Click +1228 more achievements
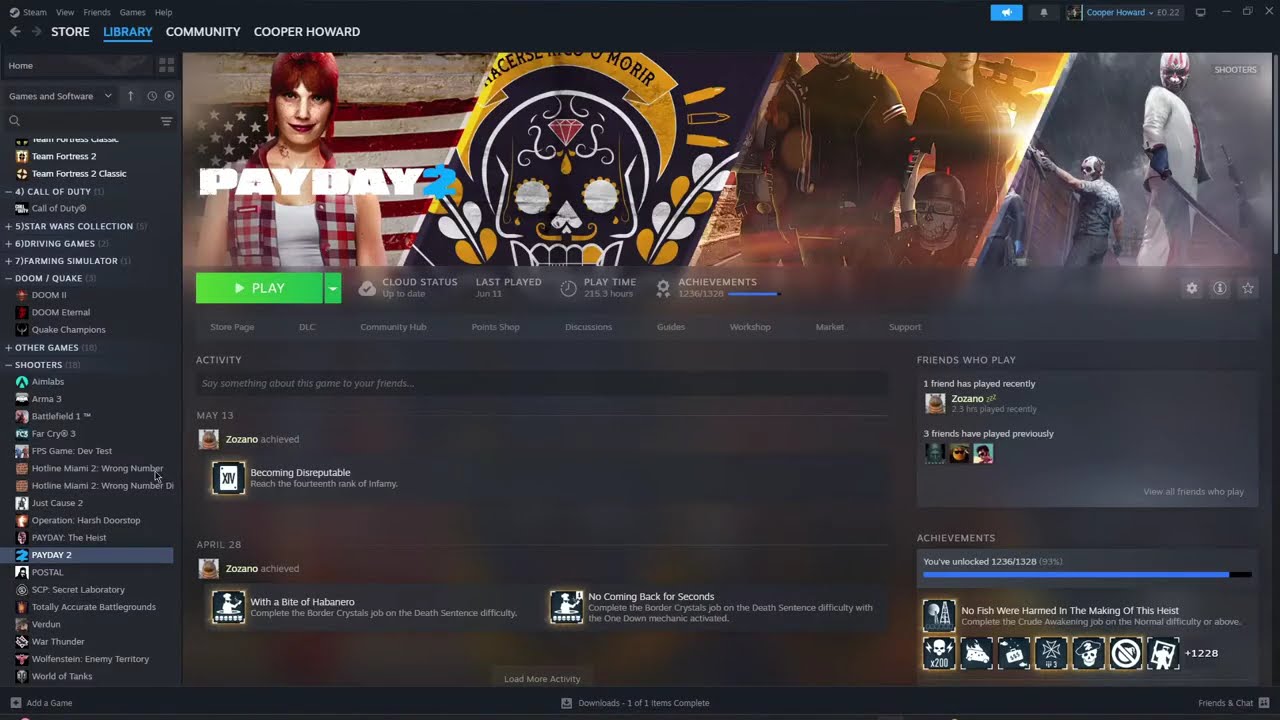This screenshot has height=720, width=1280. 1201,653
